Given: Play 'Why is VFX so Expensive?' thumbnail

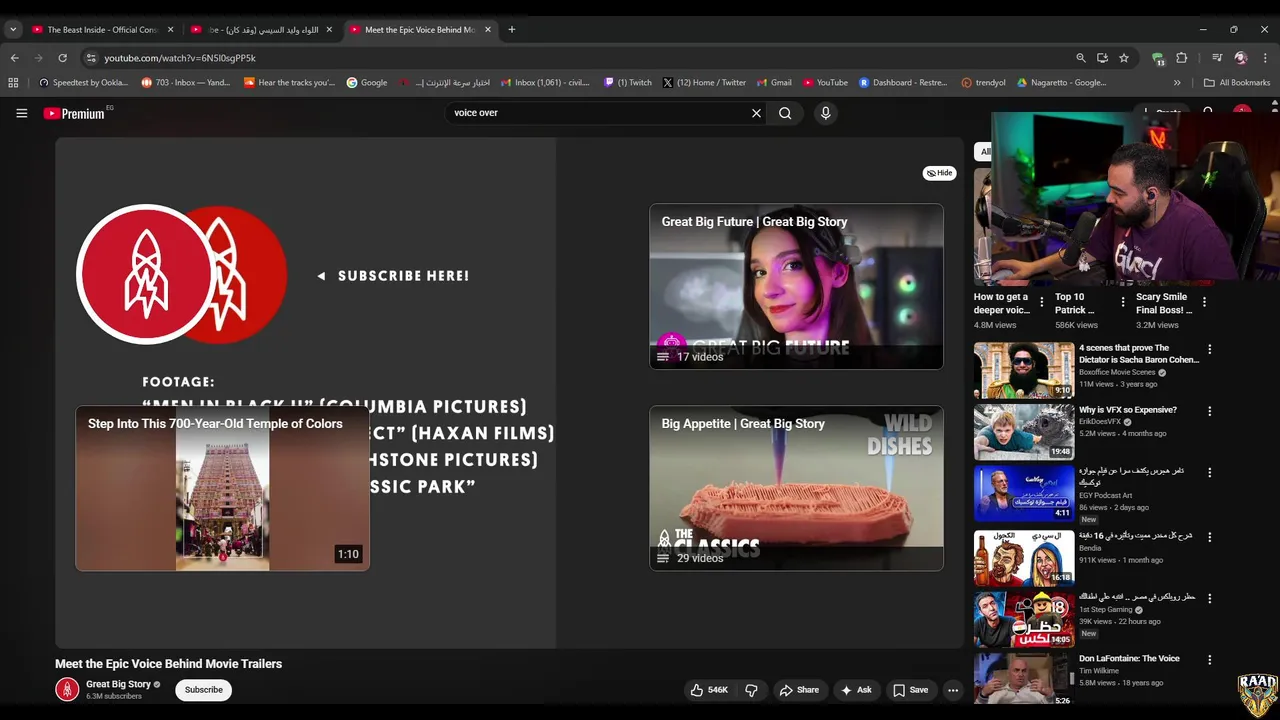Looking at the screenshot, I should click(x=1024, y=432).
